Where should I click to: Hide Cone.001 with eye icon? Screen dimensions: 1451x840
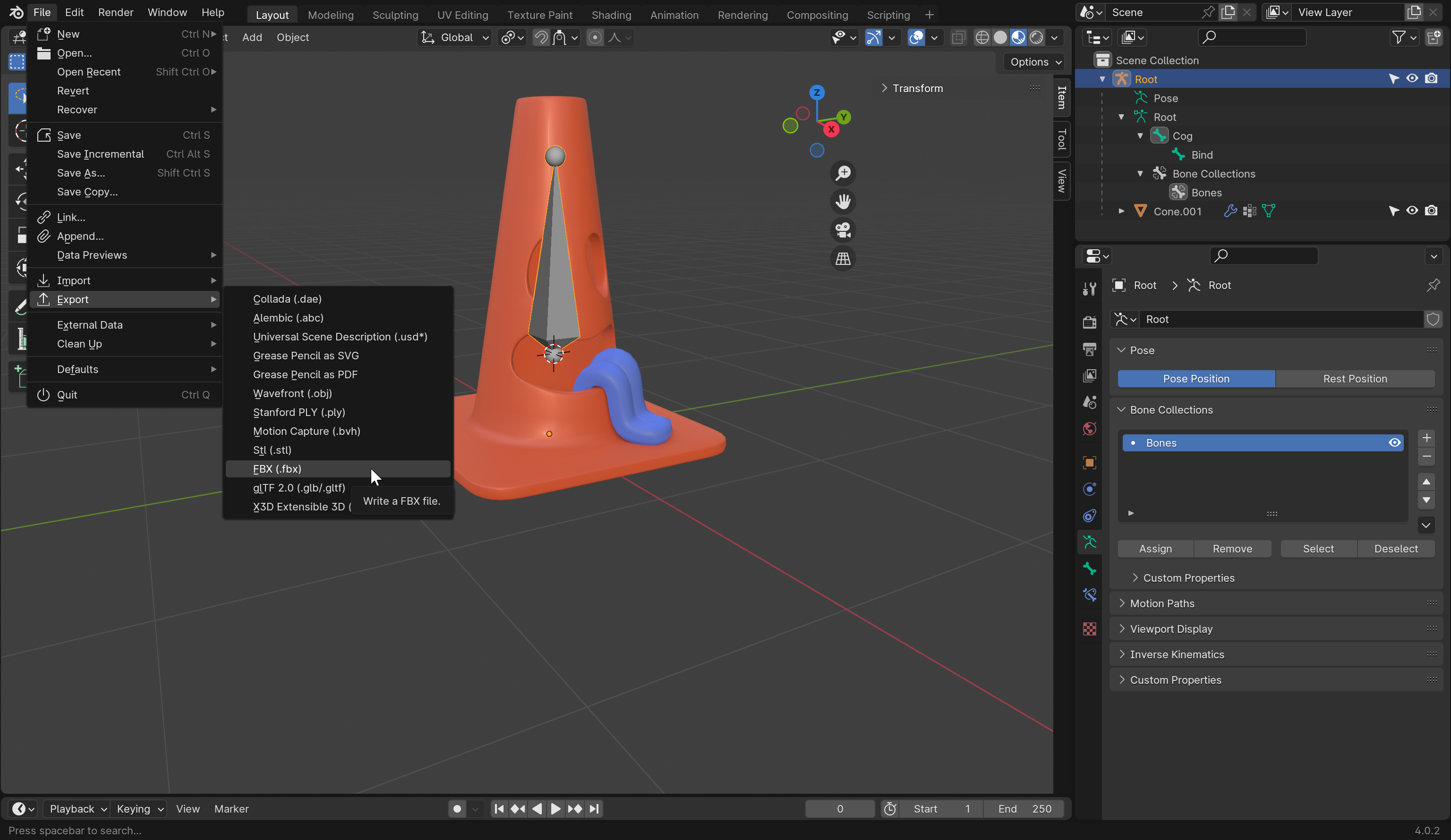coord(1412,211)
